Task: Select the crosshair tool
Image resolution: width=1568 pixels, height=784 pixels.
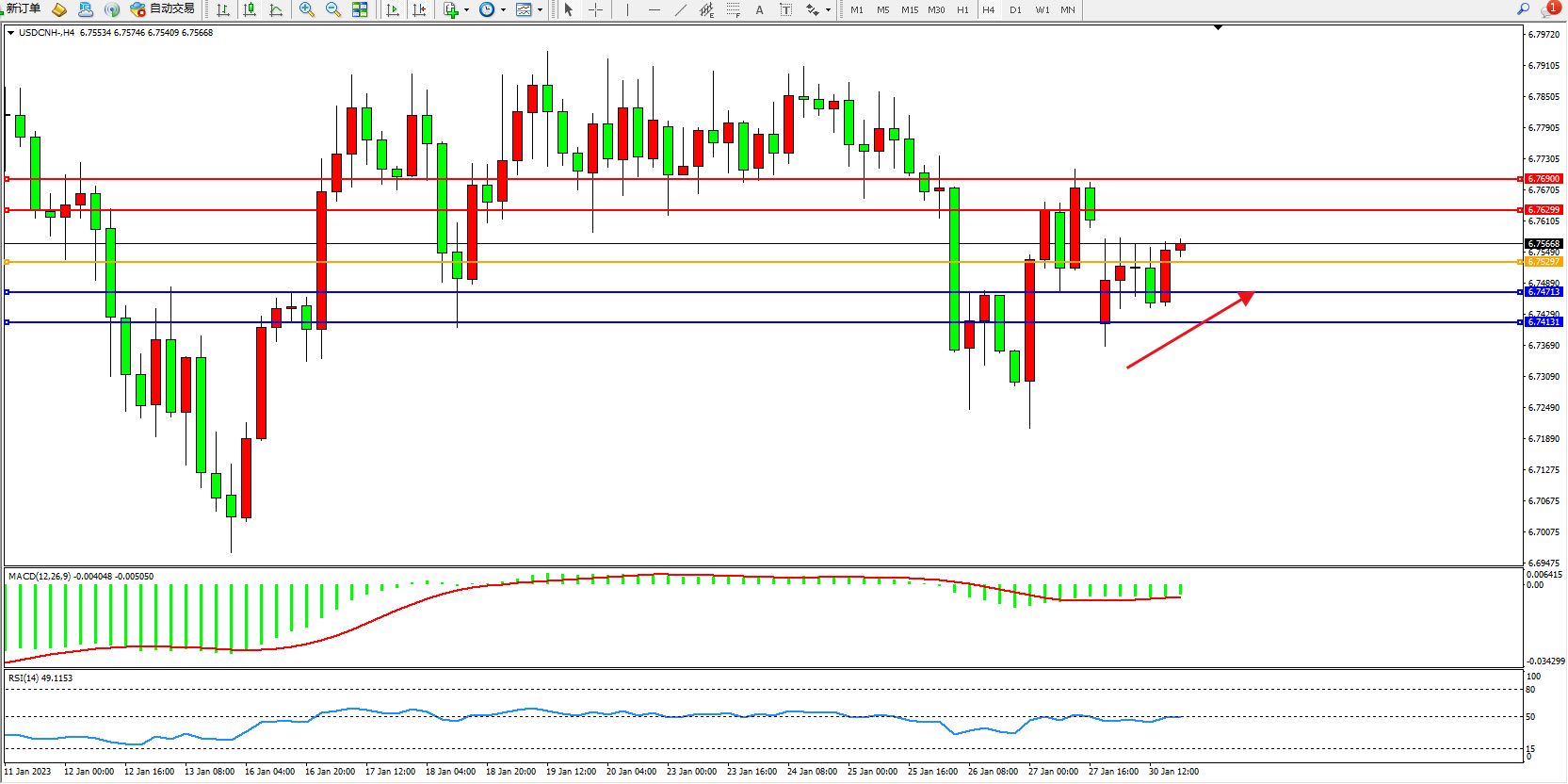Action: pyautogui.click(x=595, y=9)
